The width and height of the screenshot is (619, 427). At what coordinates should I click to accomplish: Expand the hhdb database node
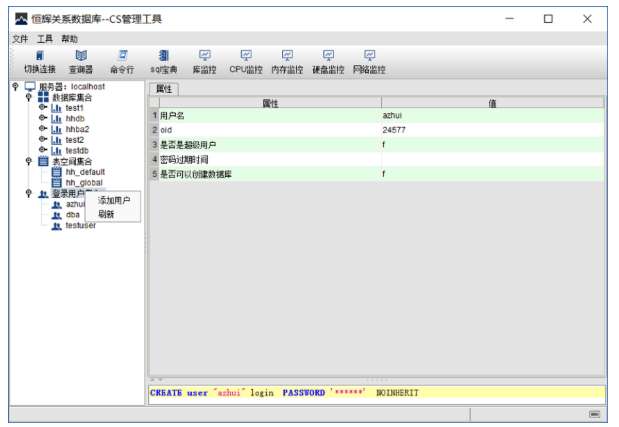(x=42, y=119)
